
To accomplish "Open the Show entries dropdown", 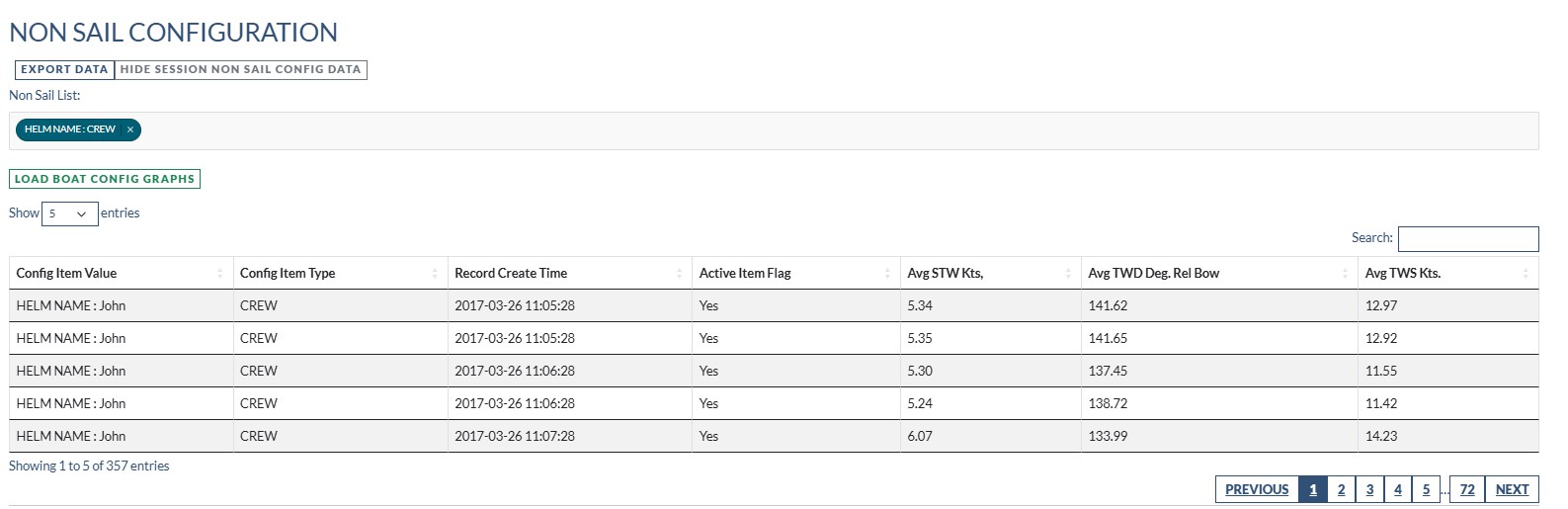I will click(x=69, y=213).
